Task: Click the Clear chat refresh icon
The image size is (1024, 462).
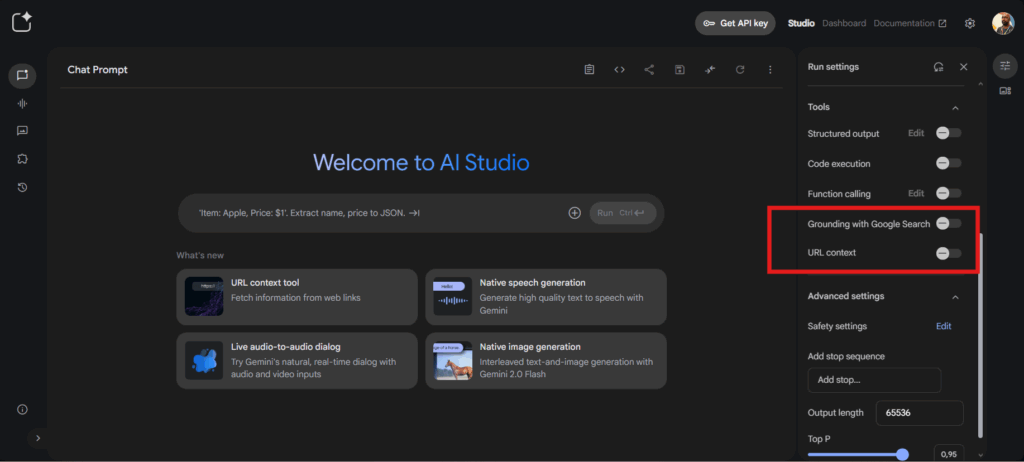Action: click(x=740, y=69)
